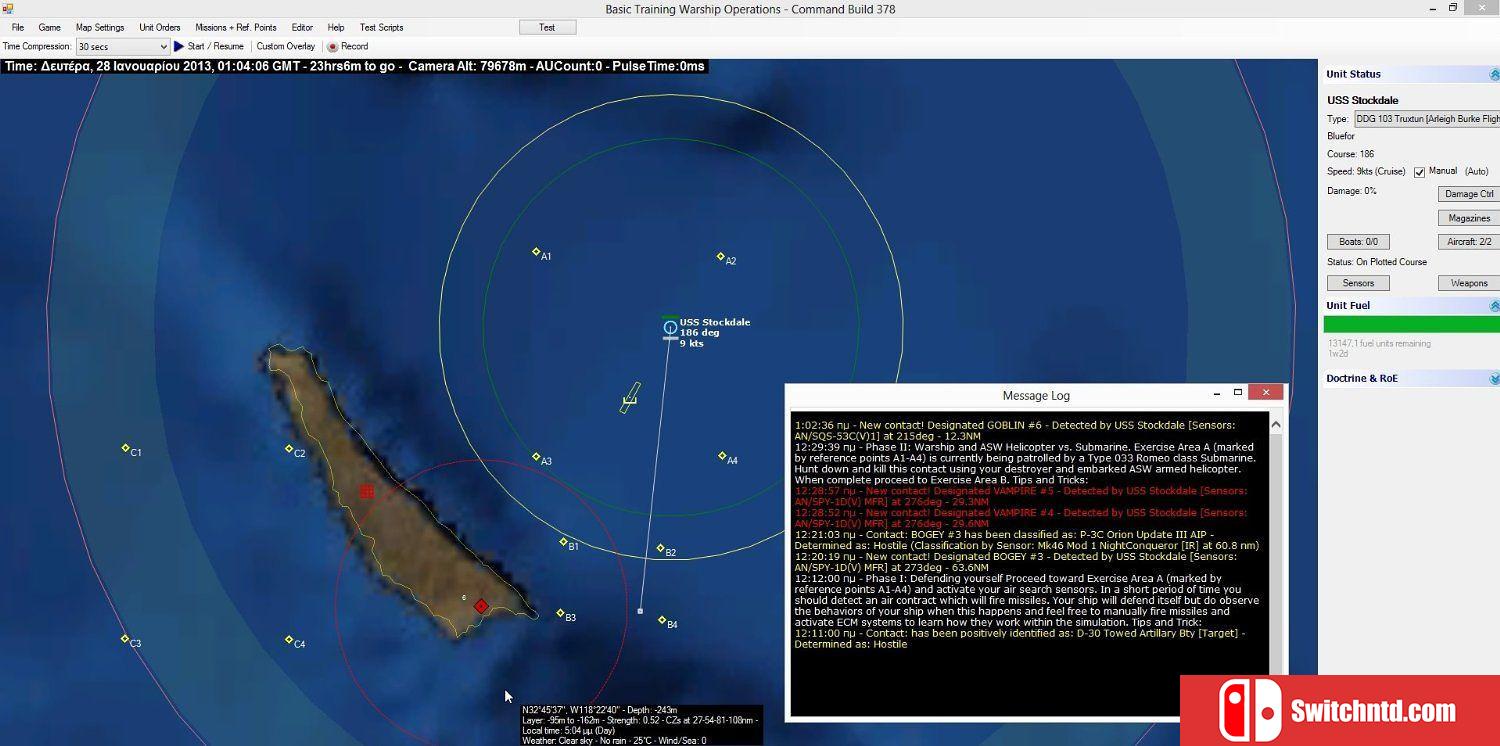Select the yellow helicopter unit icon
The image size is (1500, 746).
[x=629, y=399]
